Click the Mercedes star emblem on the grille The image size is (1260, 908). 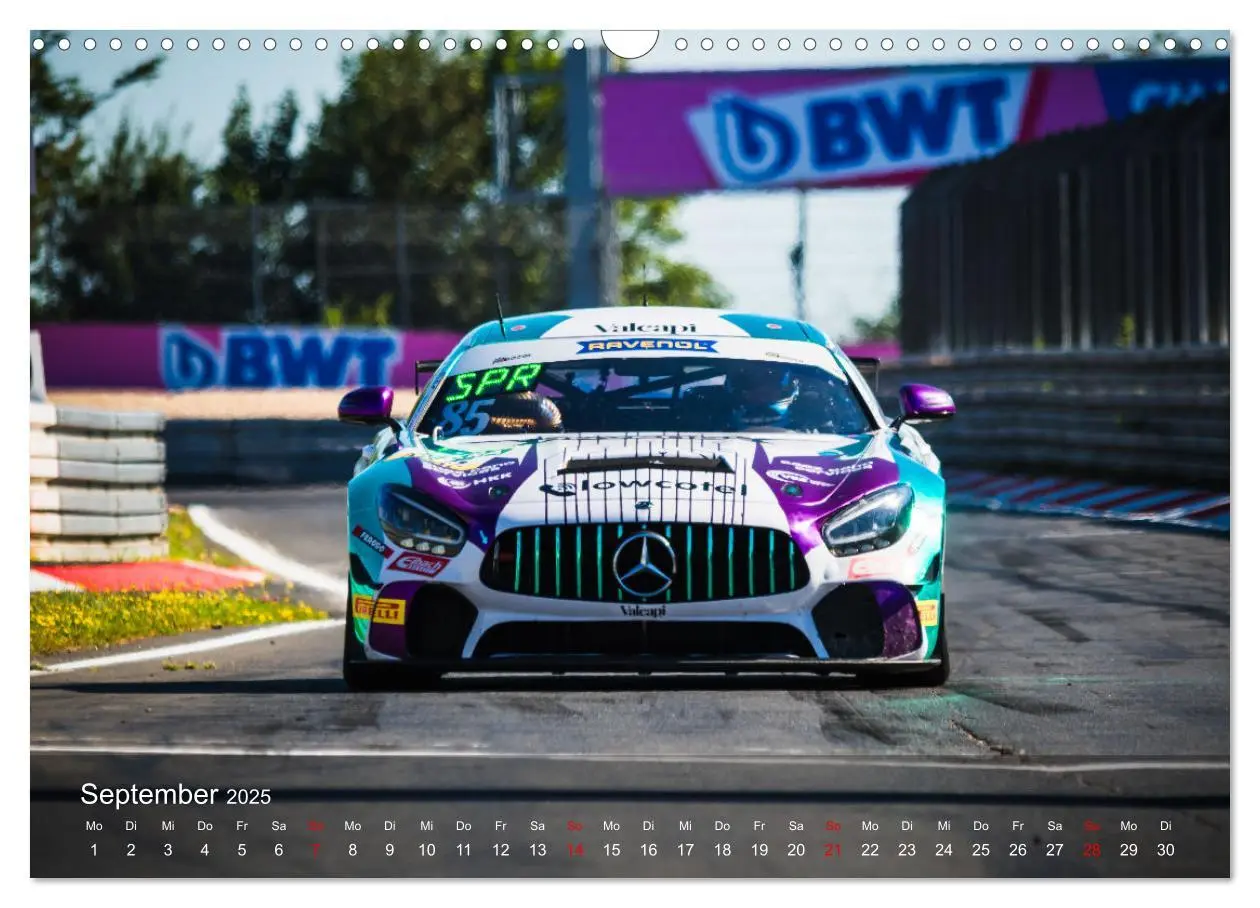[x=644, y=565]
